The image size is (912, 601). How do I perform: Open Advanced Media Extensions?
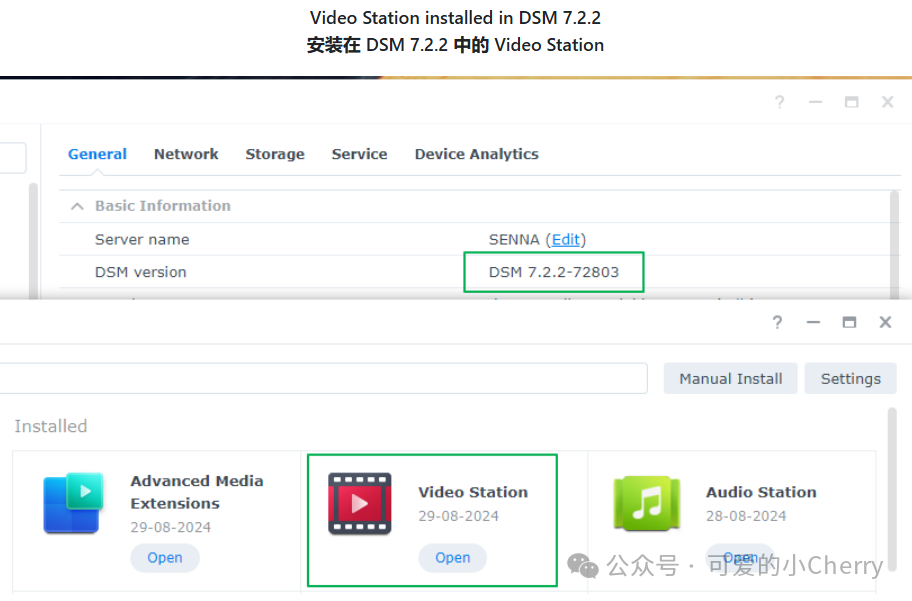(x=165, y=558)
